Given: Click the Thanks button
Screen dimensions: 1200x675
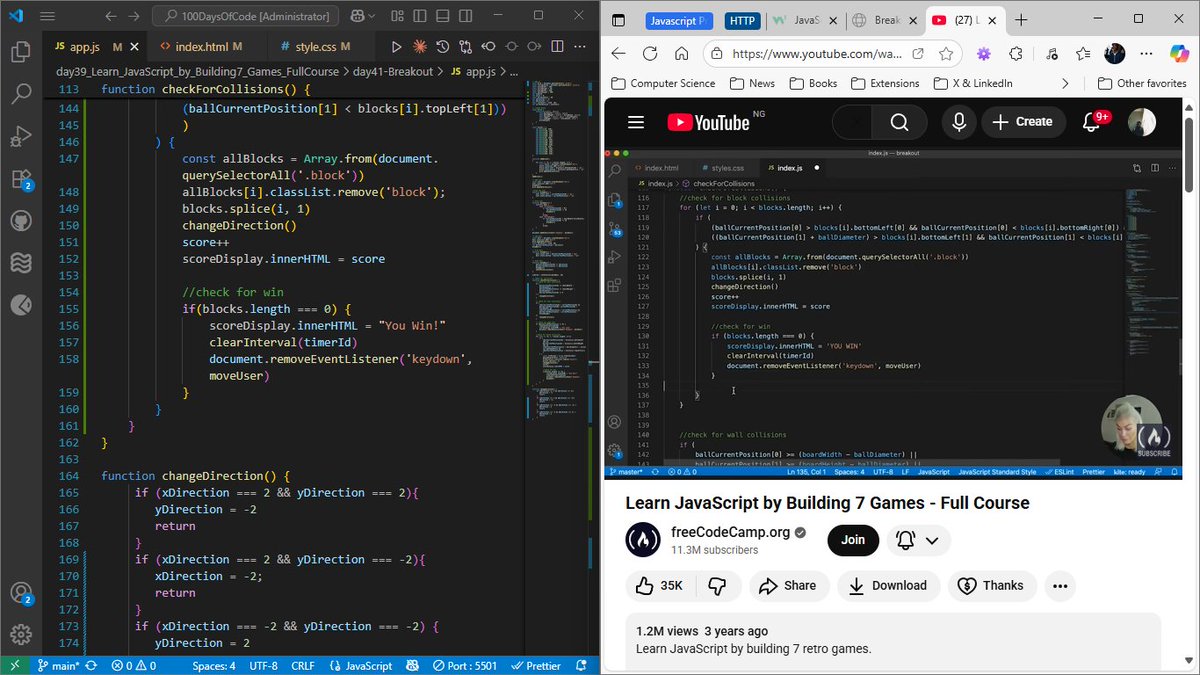Looking at the screenshot, I should [x=991, y=586].
